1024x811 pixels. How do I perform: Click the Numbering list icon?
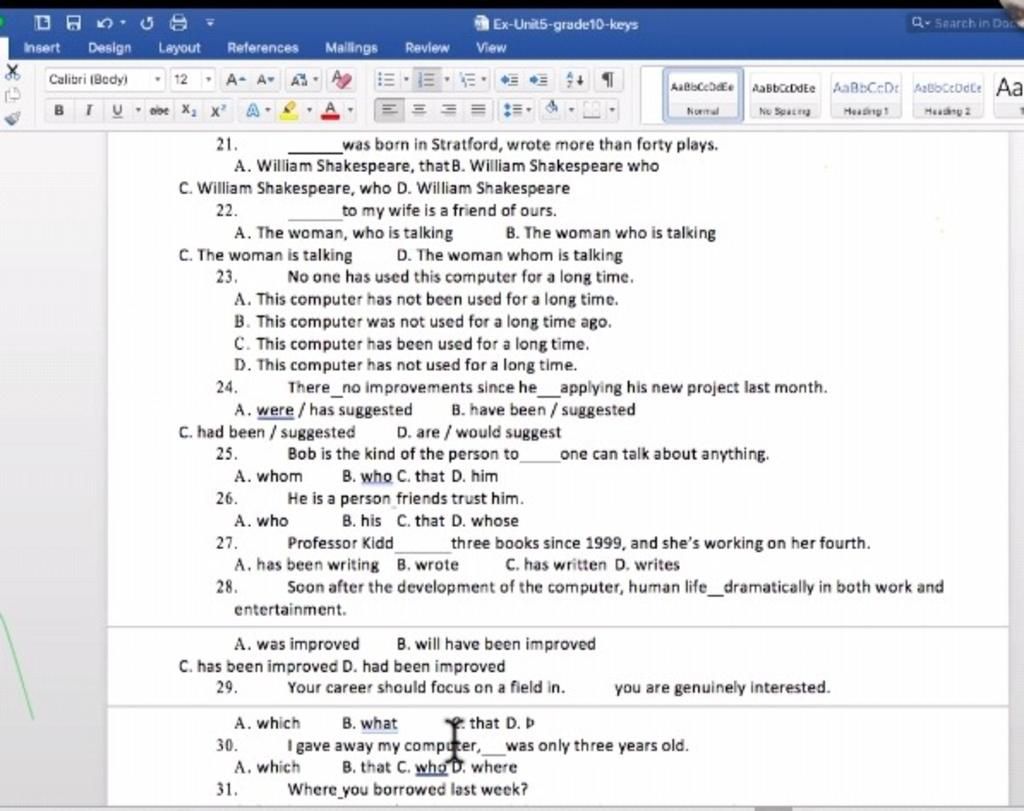click(x=426, y=80)
